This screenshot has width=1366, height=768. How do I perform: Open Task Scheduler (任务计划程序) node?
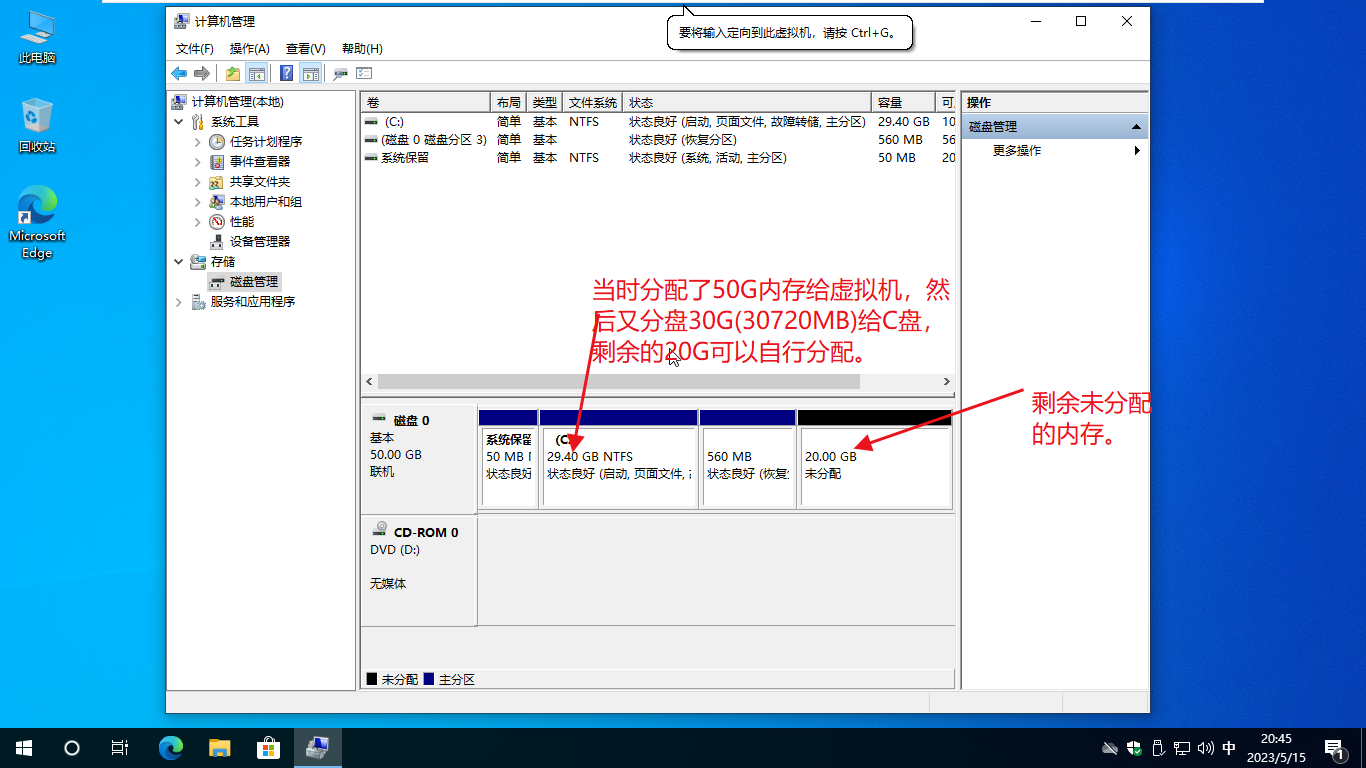pos(265,142)
